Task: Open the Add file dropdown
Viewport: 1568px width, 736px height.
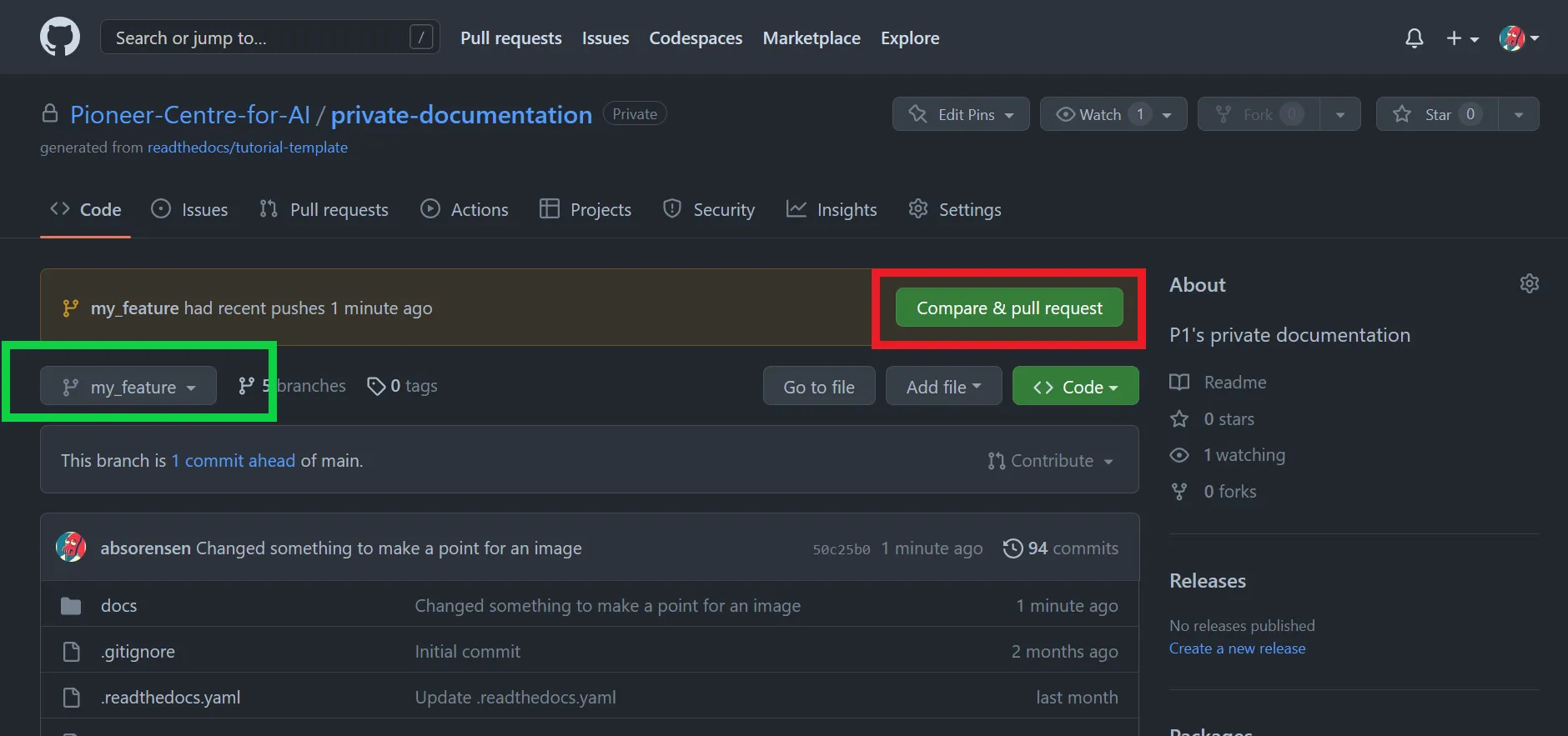Action: click(x=944, y=387)
